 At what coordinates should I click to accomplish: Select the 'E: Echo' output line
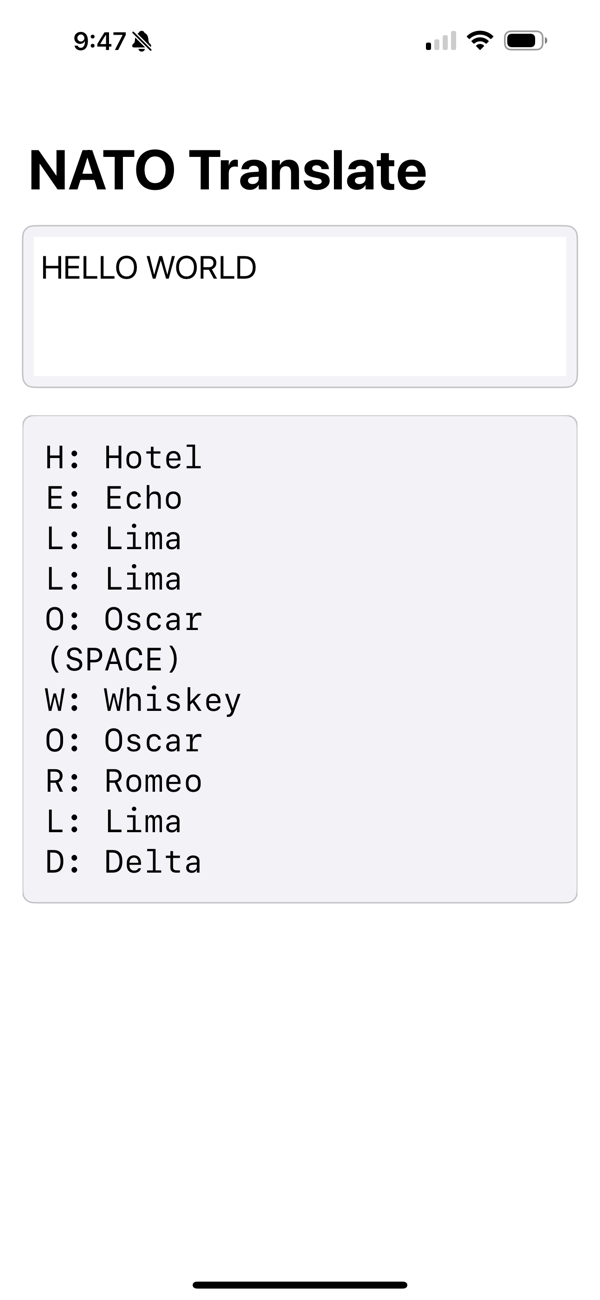pyautogui.click(x=112, y=498)
